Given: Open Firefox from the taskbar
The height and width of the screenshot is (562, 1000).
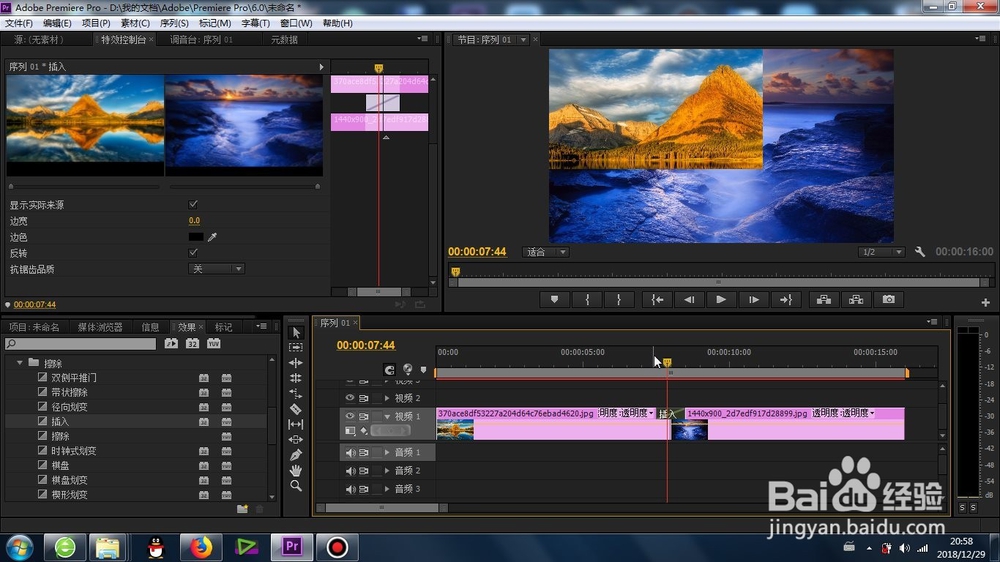Looking at the screenshot, I should 200,547.
